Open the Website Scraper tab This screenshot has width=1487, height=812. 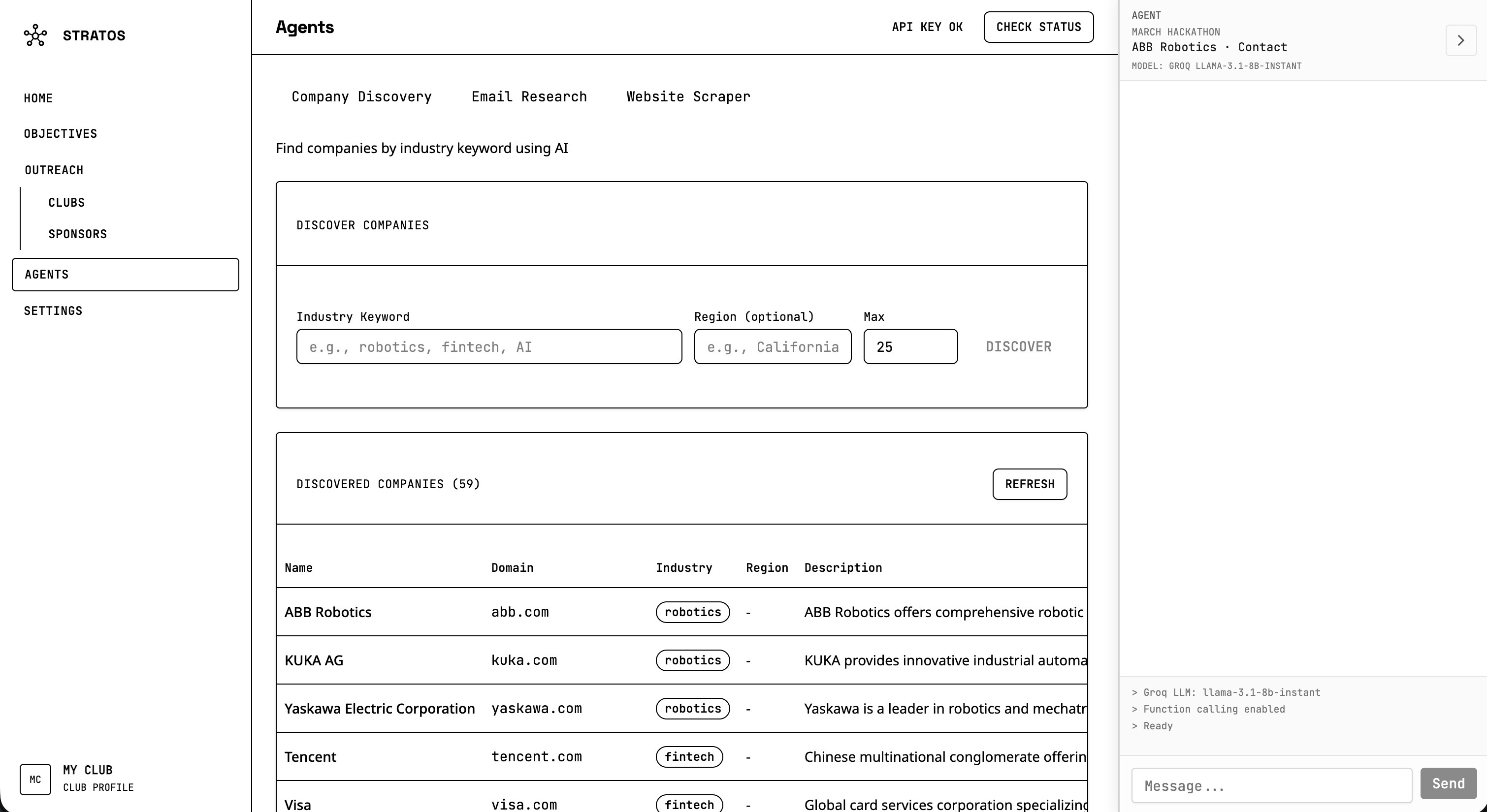click(x=688, y=96)
